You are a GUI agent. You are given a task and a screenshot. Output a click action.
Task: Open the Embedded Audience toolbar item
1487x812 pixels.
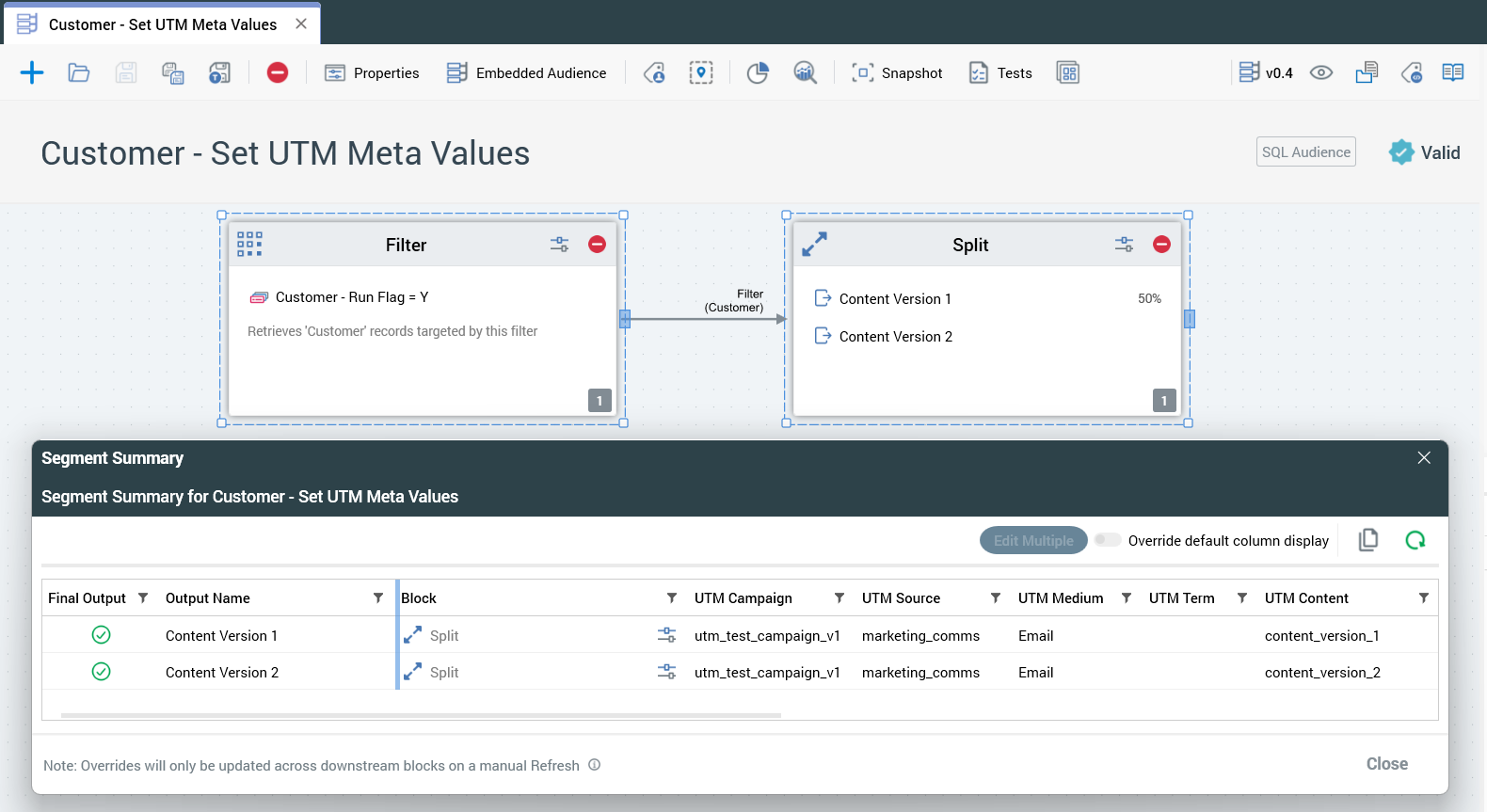527,72
